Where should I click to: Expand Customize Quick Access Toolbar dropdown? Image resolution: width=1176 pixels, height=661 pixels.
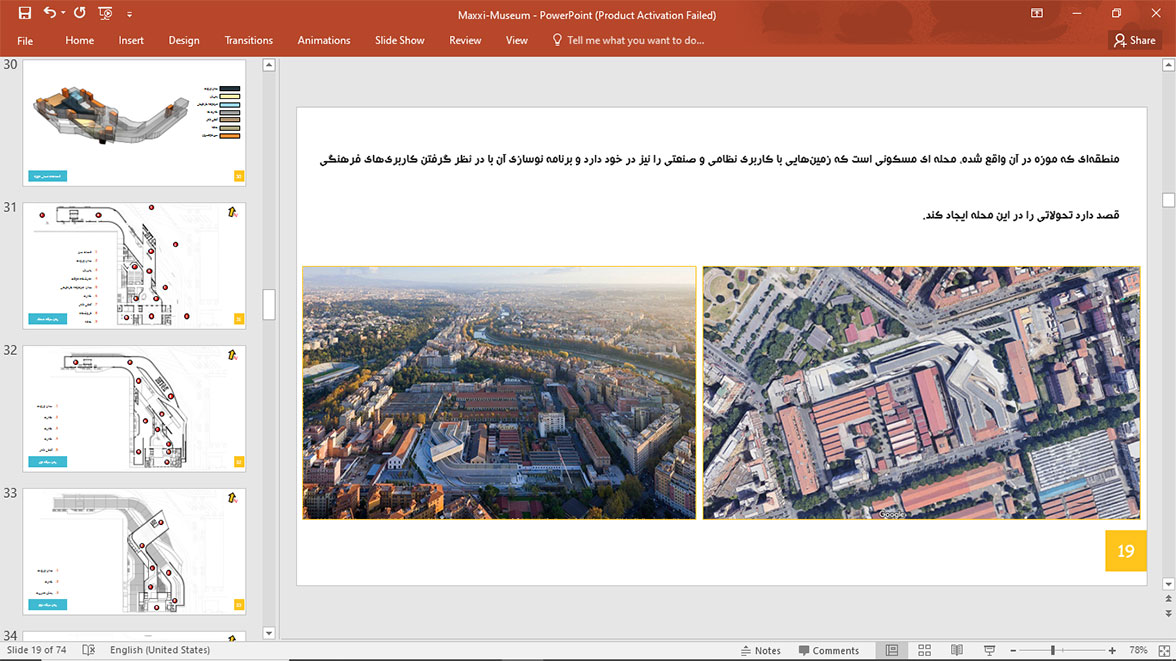[129, 14]
